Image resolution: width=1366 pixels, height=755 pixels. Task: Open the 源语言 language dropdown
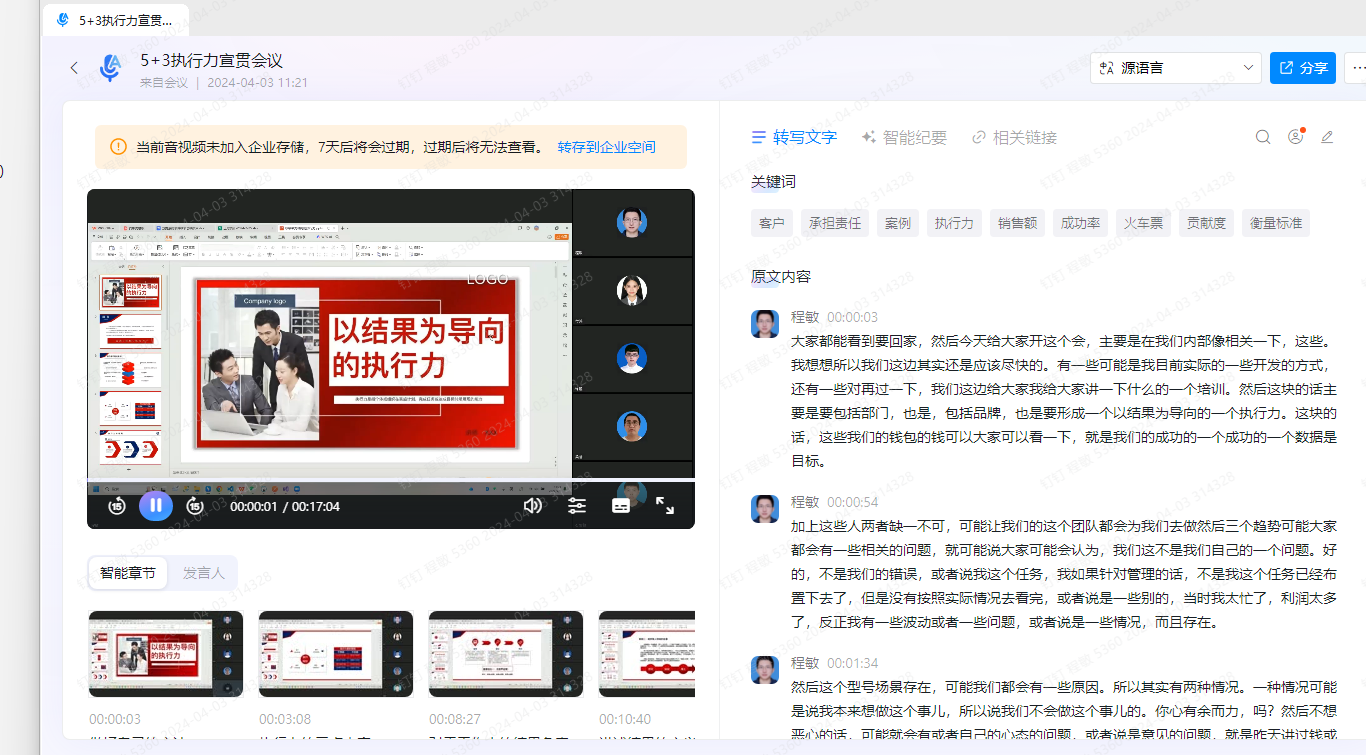pyautogui.click(x=1175, y=68)
